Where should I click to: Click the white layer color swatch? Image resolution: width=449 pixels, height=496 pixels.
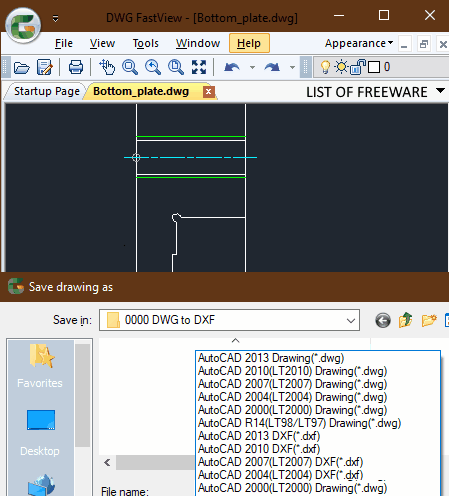pos(374,67)
